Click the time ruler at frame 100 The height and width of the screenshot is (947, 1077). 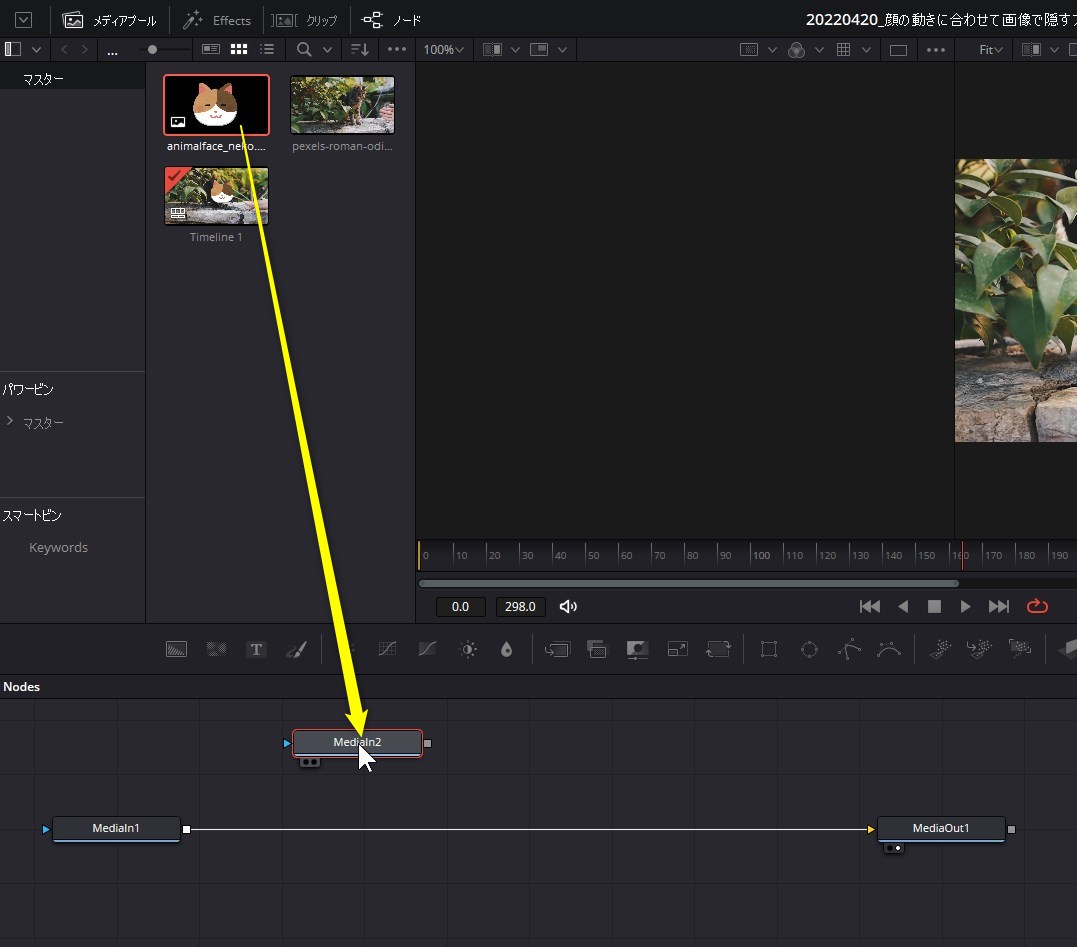(x=760, y=555)
